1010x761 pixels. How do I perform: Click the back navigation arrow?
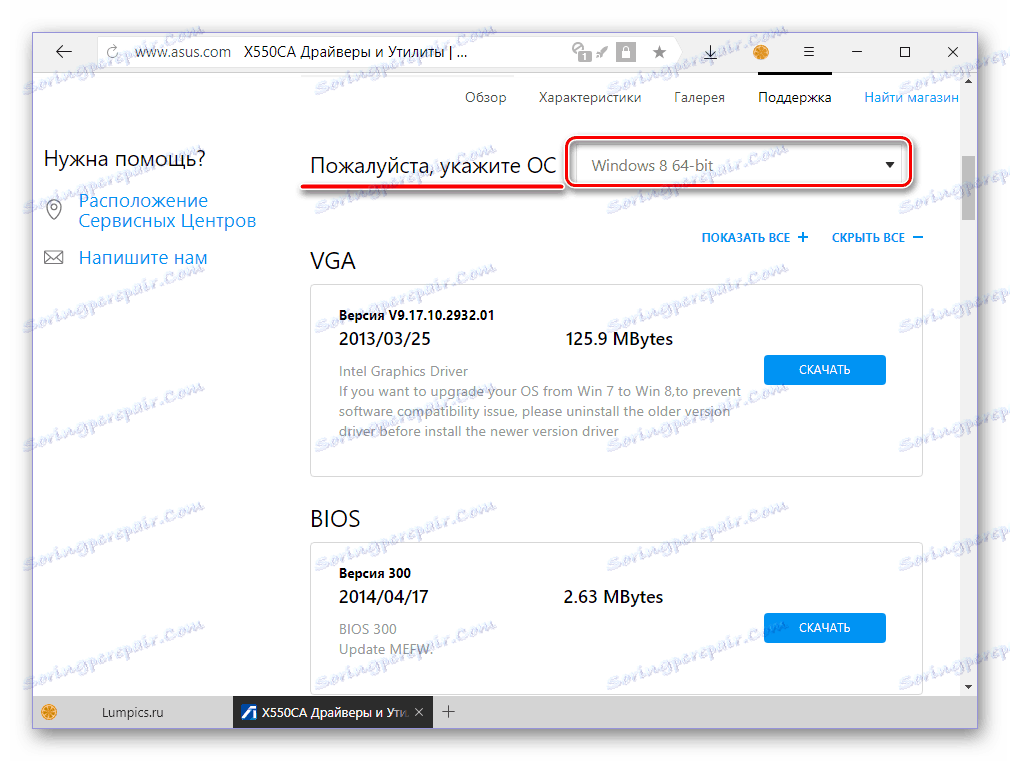click(63, 51)
